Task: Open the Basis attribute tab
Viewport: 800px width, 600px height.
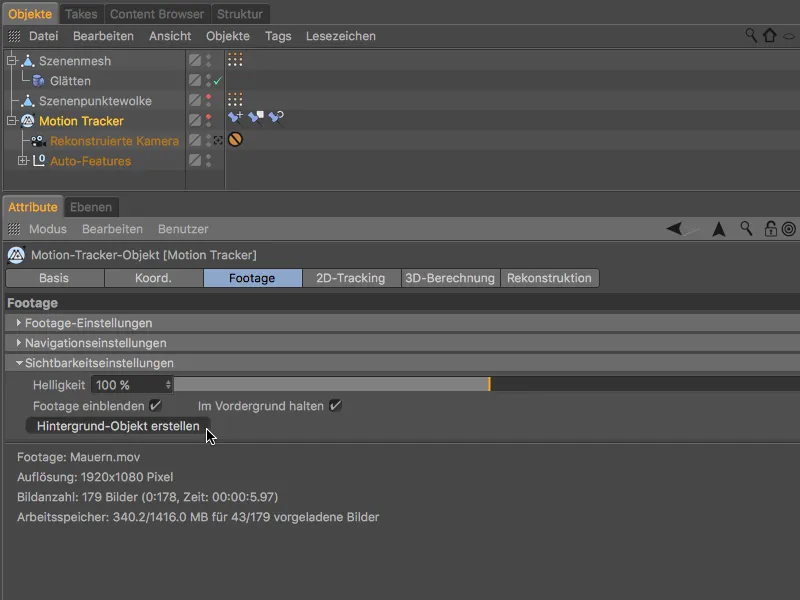Action: tap(55, 278)
